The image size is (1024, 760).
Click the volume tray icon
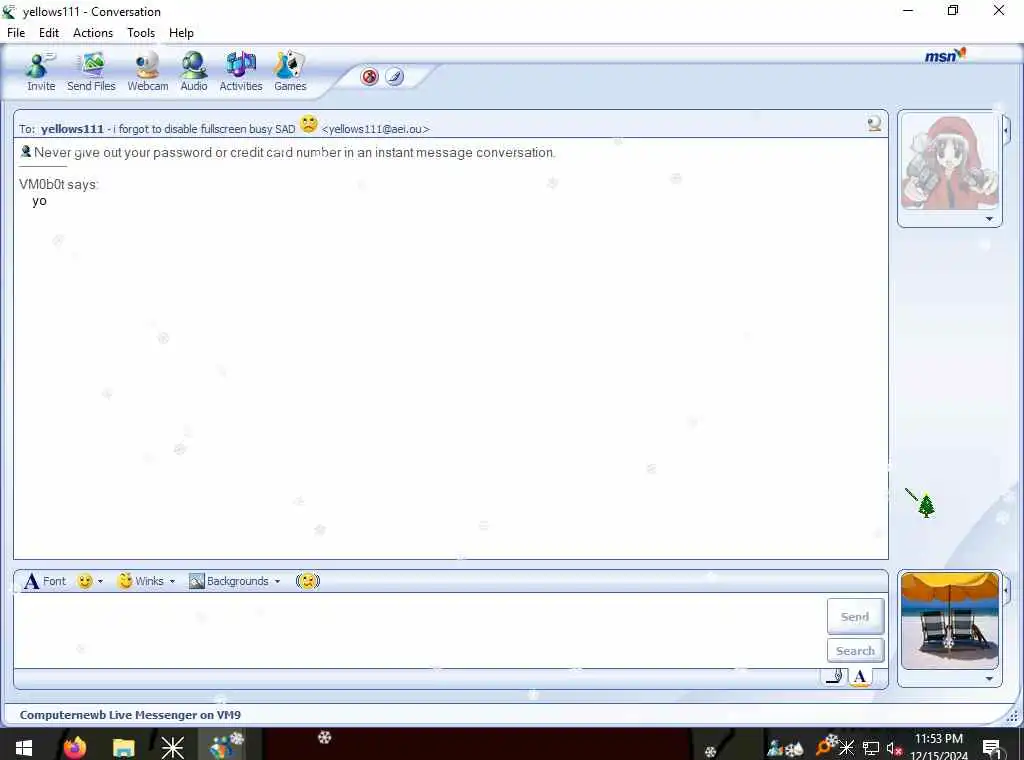coord(893,748)
